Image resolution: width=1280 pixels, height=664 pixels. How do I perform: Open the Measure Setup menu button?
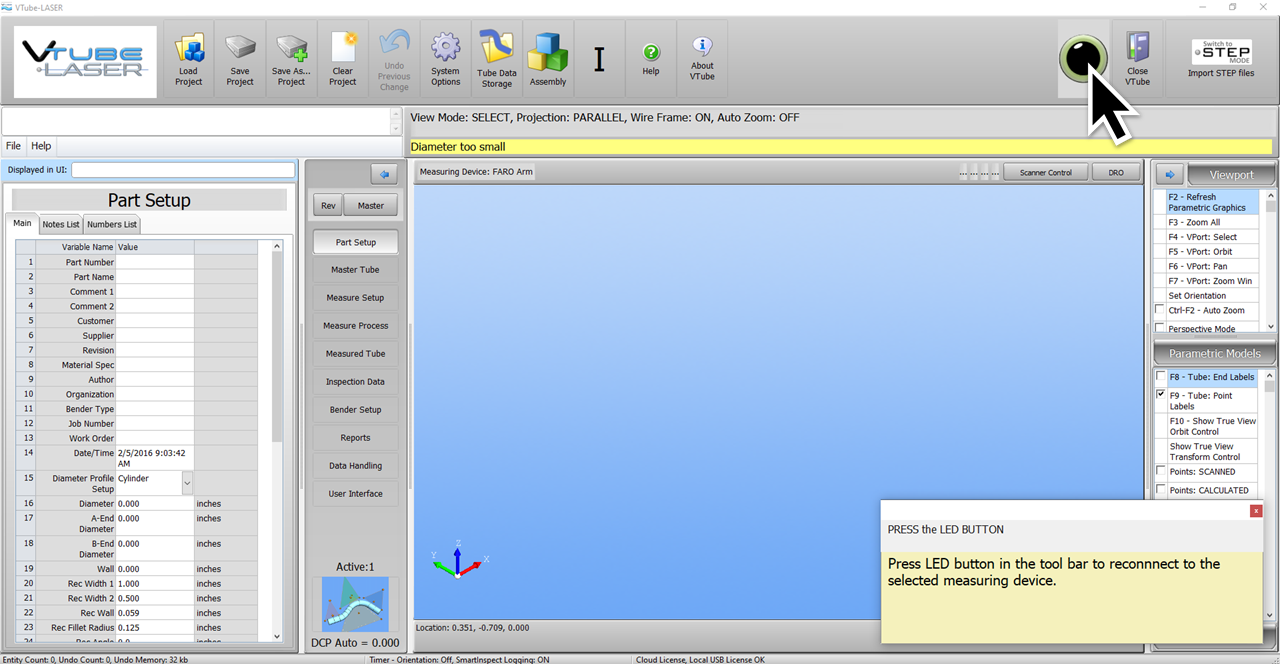[355, 298]
